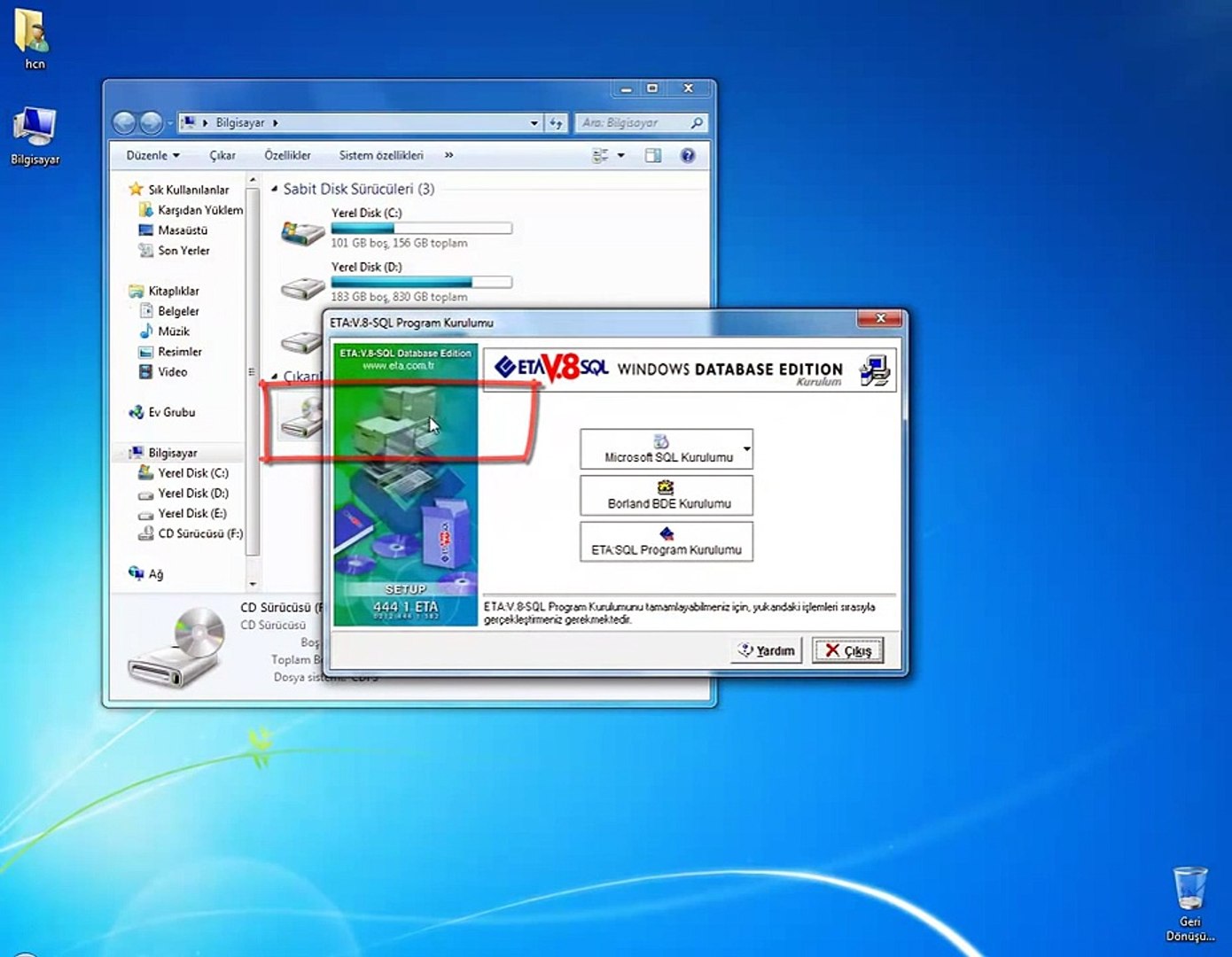This screenshot has width=1232, height=957.
Task: Click the Müzik note icon in sidebar
Action: click(146, 331)
